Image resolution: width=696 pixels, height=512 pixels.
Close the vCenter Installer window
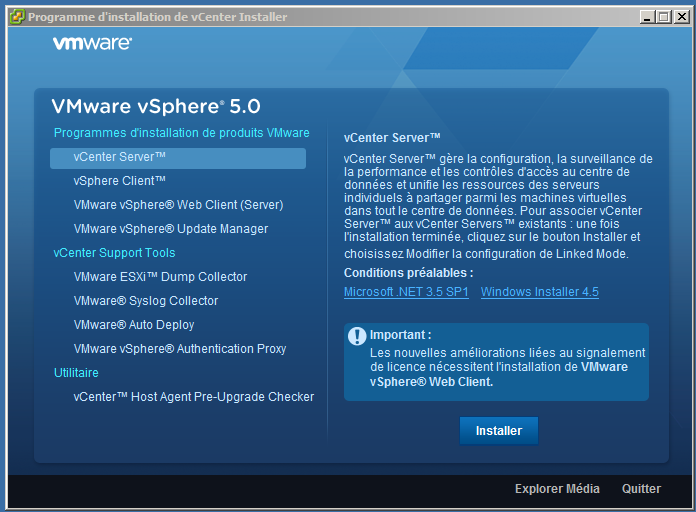coord(681,17)
